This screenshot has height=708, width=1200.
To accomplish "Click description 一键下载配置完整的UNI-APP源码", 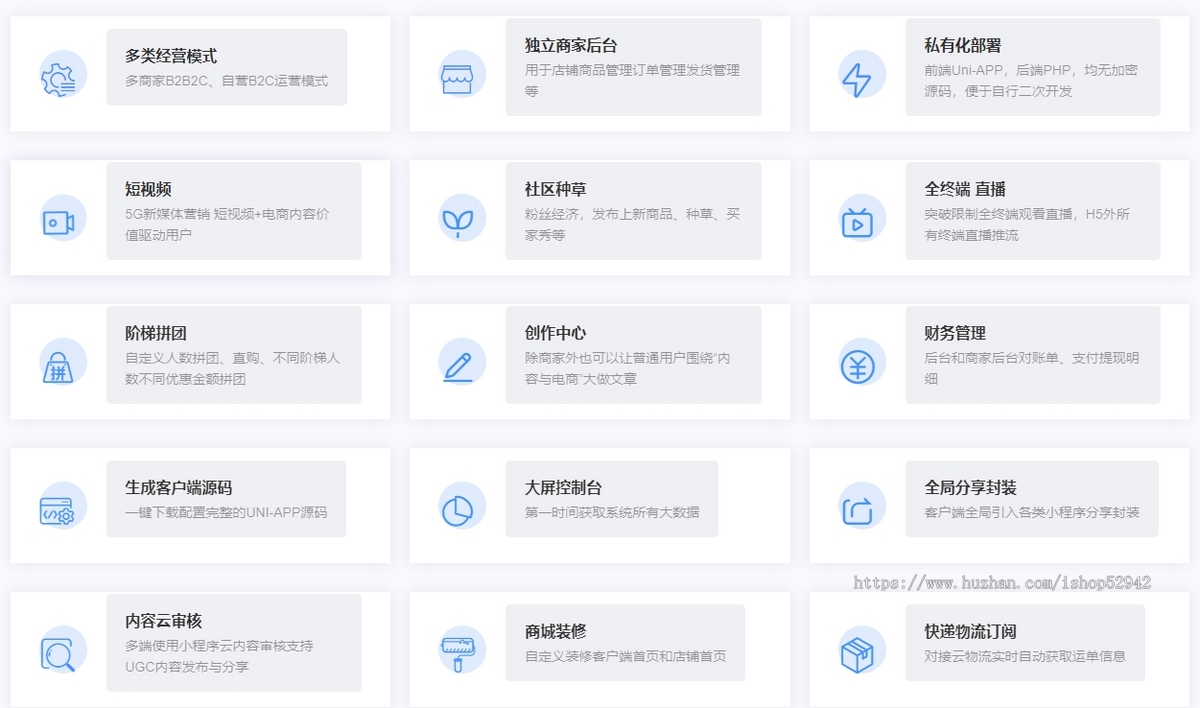I will pos(226,513).
